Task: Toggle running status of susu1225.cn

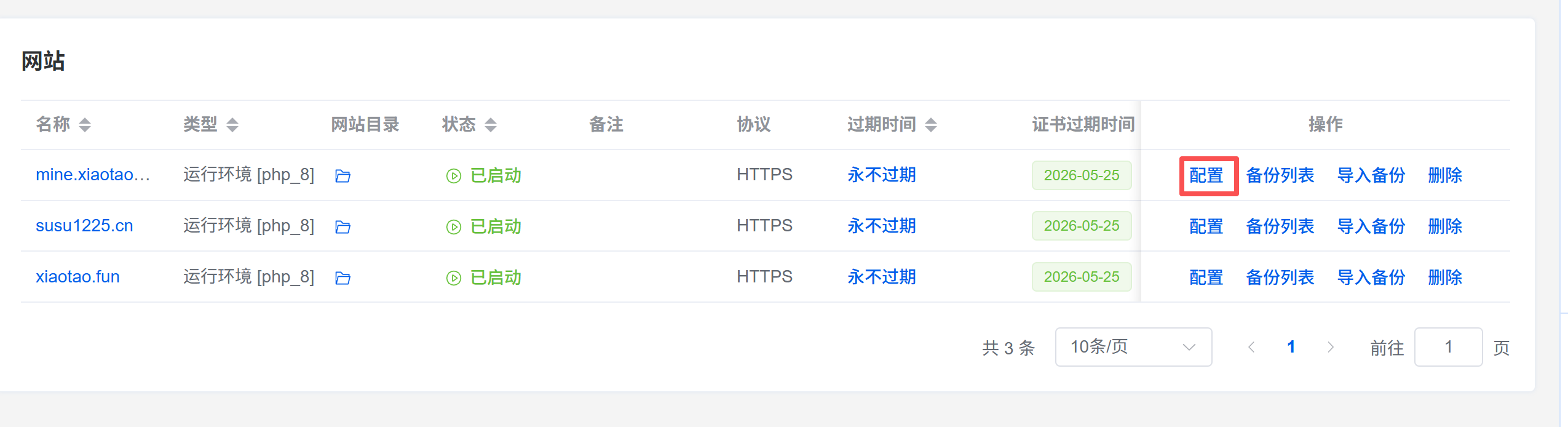Action: 483,227
